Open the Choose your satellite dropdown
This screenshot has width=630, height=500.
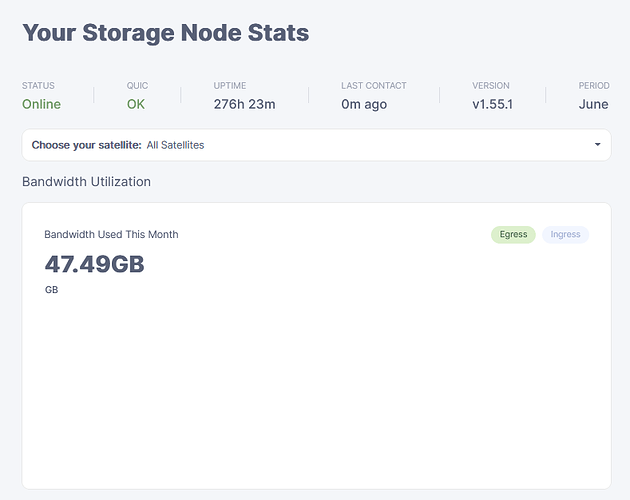316,145
